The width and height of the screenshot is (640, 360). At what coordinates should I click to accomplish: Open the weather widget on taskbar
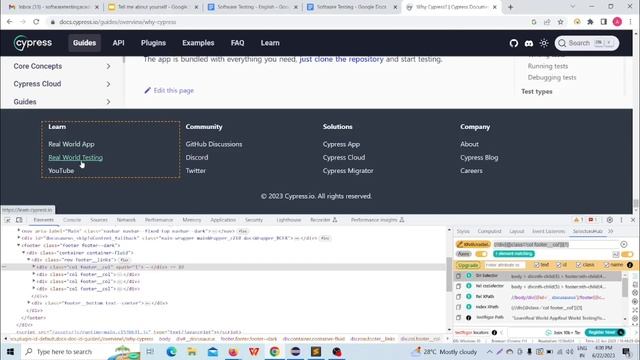click(x=444, y=351)
